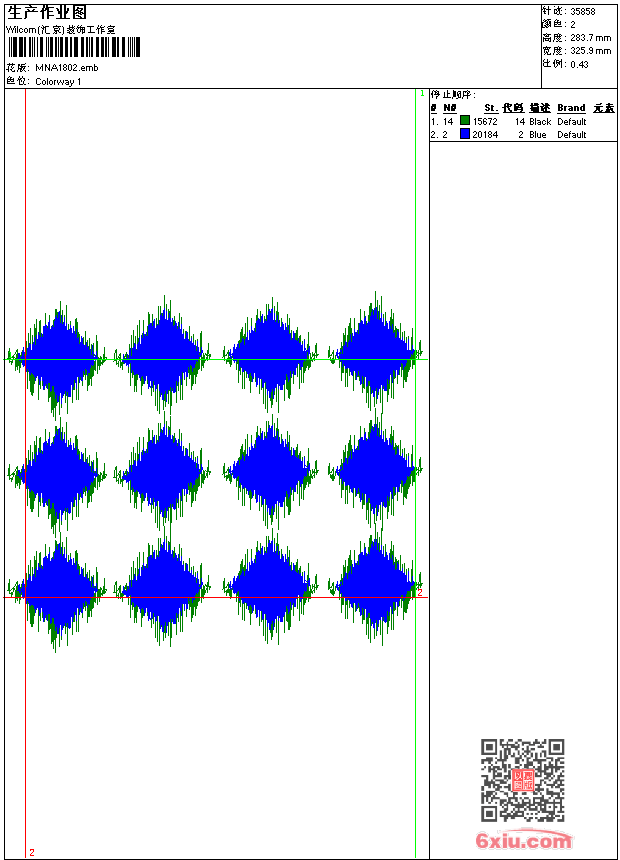620x860 pixels.
Task: Click Default brand in the Blue row
Action: click(x=572, y=135)
